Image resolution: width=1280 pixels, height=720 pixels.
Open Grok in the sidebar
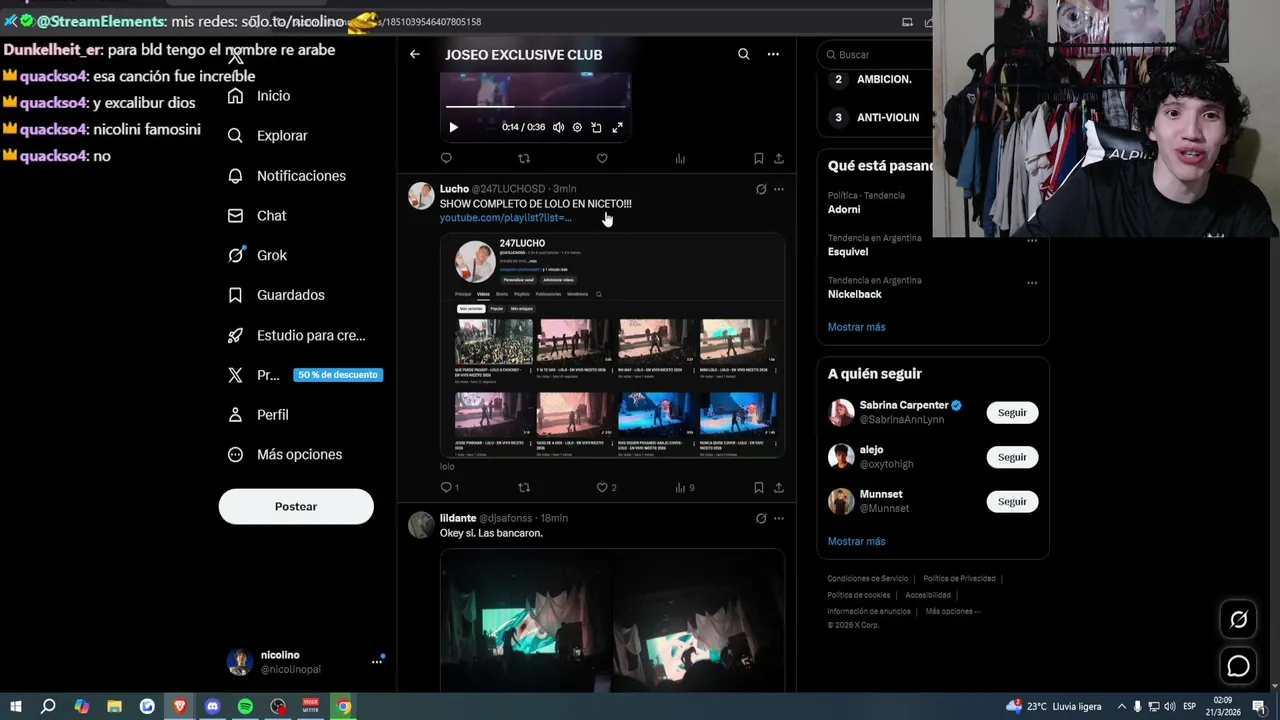[x=257, y=255]
